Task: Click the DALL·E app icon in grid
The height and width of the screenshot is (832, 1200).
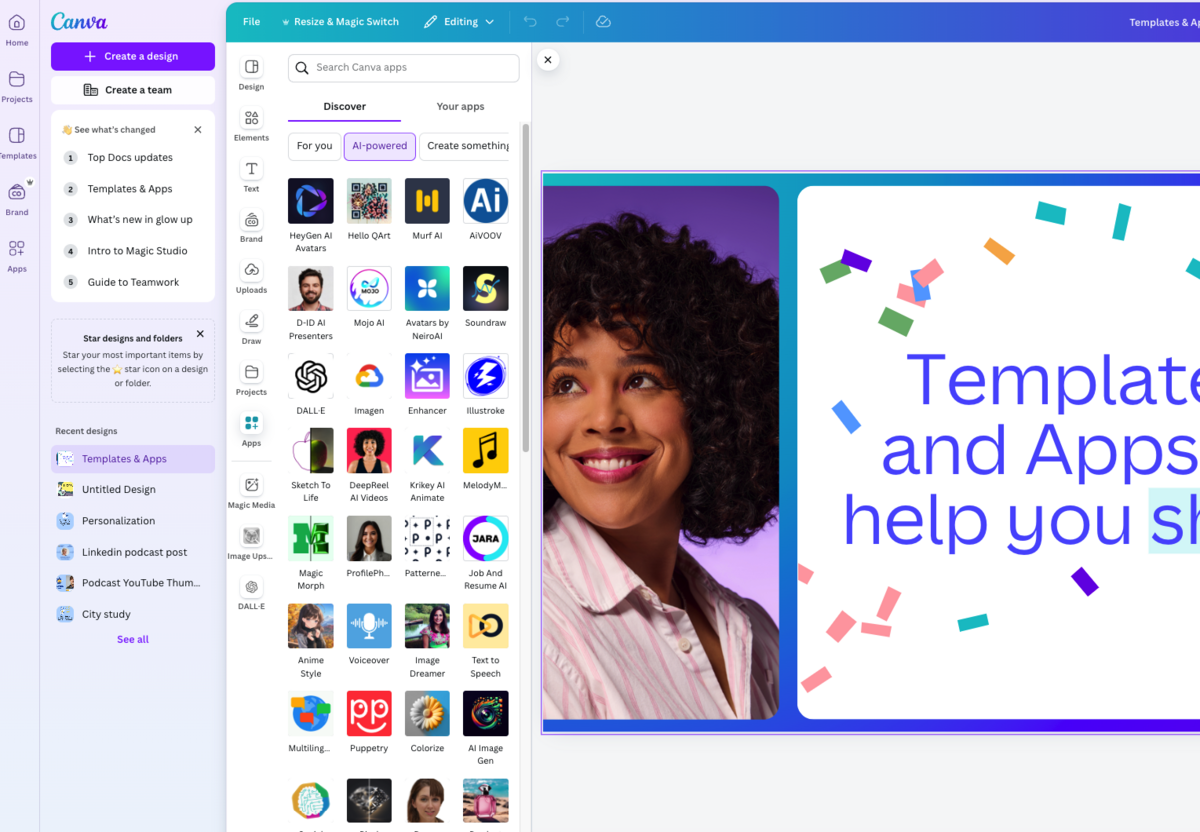Action: pos(310,377)
